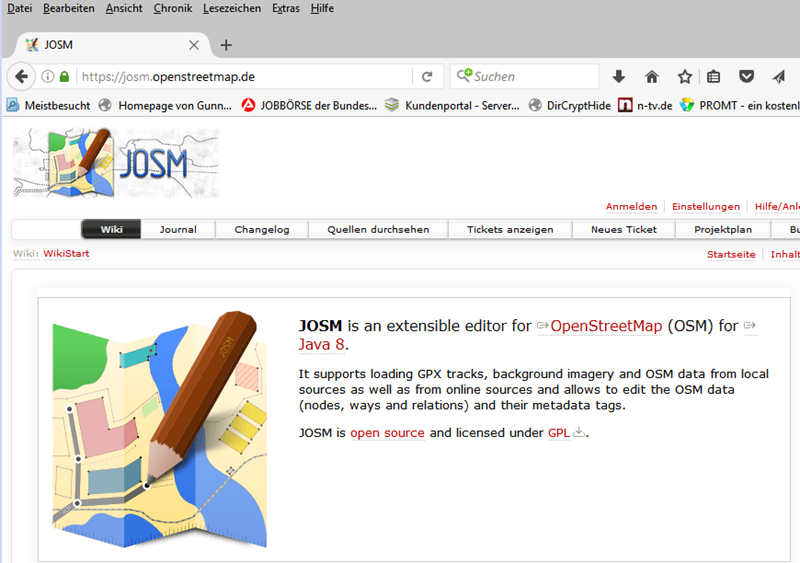Open the Quellen durchsehen tab
The image size is (800, 563).
(x=378, y=229)
